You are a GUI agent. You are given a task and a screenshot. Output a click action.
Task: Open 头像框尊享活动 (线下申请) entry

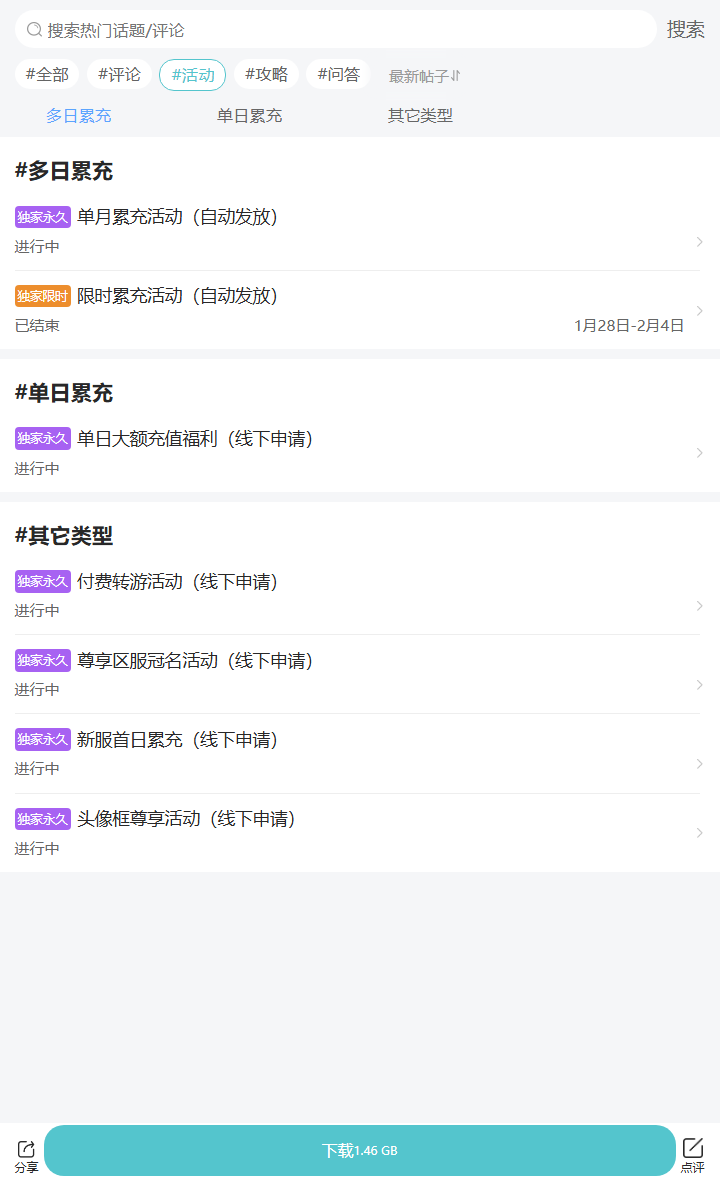[360, 833]
